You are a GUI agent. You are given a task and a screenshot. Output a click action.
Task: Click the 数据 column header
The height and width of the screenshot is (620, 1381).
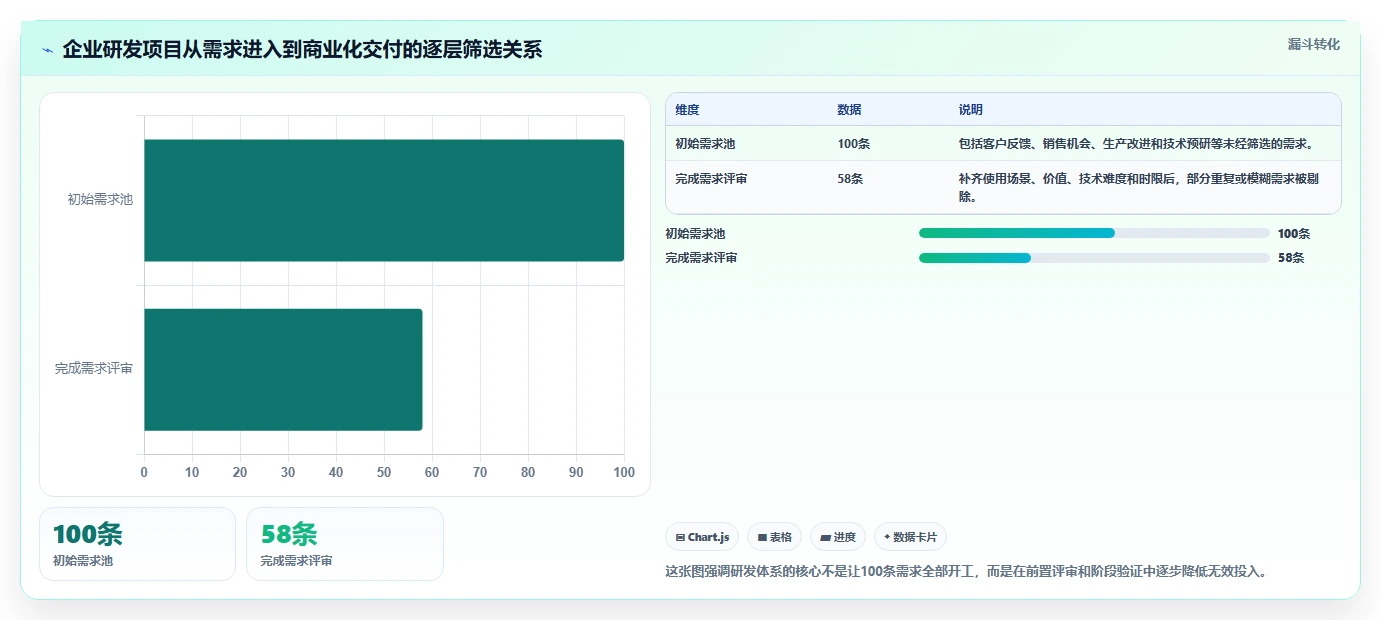(849, 110)
